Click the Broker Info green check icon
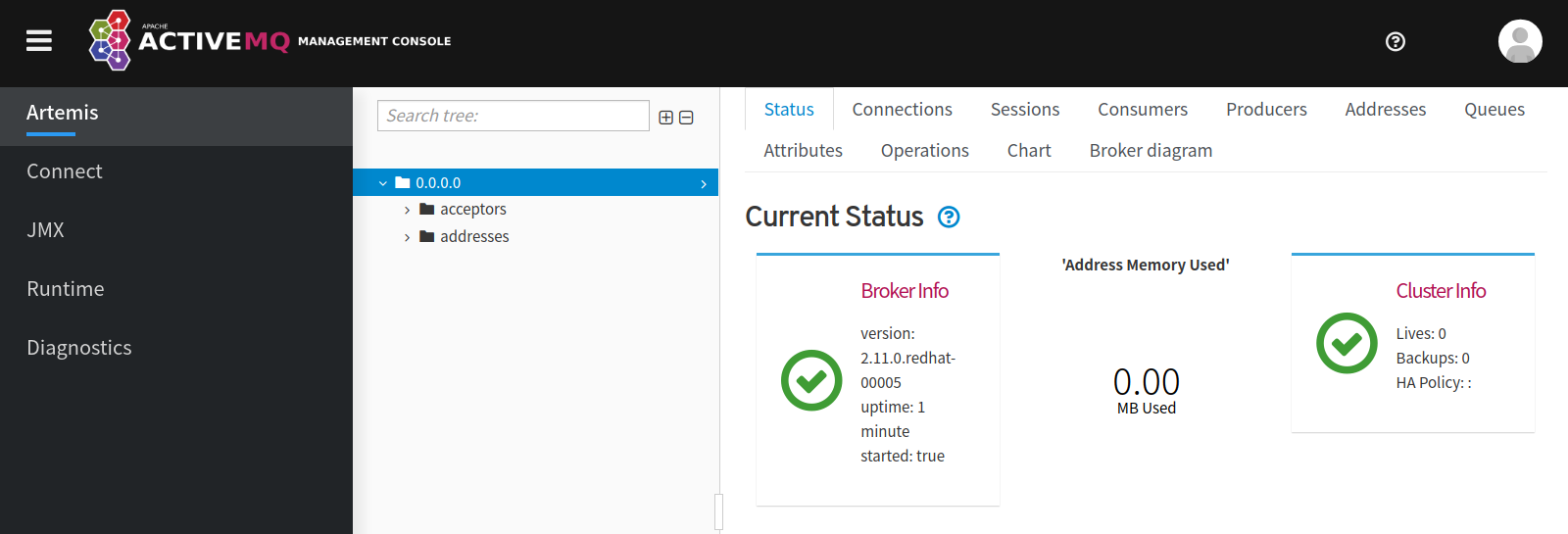The image size is (1568, 534). click(811, 380)
